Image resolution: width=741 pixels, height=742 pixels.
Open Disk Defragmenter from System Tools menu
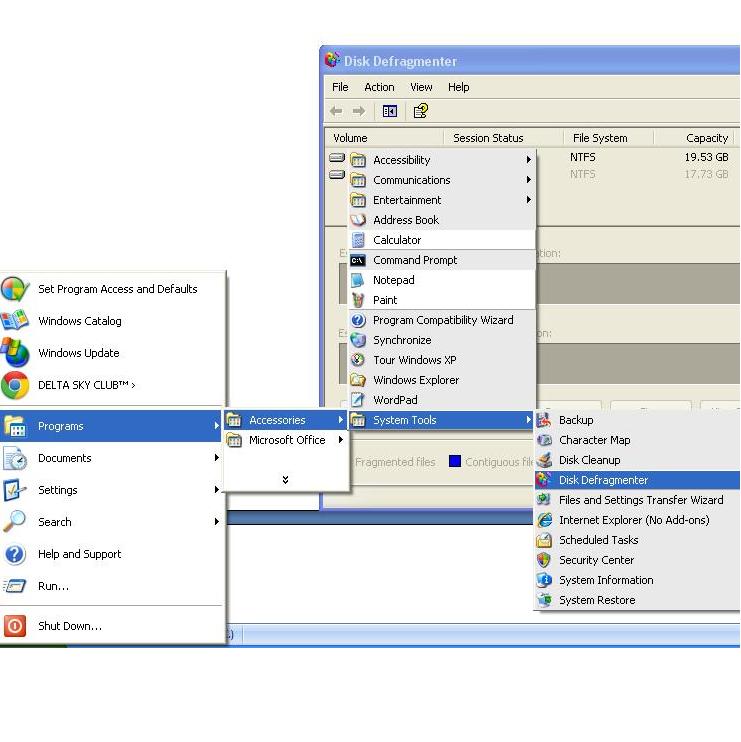(x=603, y=480)
